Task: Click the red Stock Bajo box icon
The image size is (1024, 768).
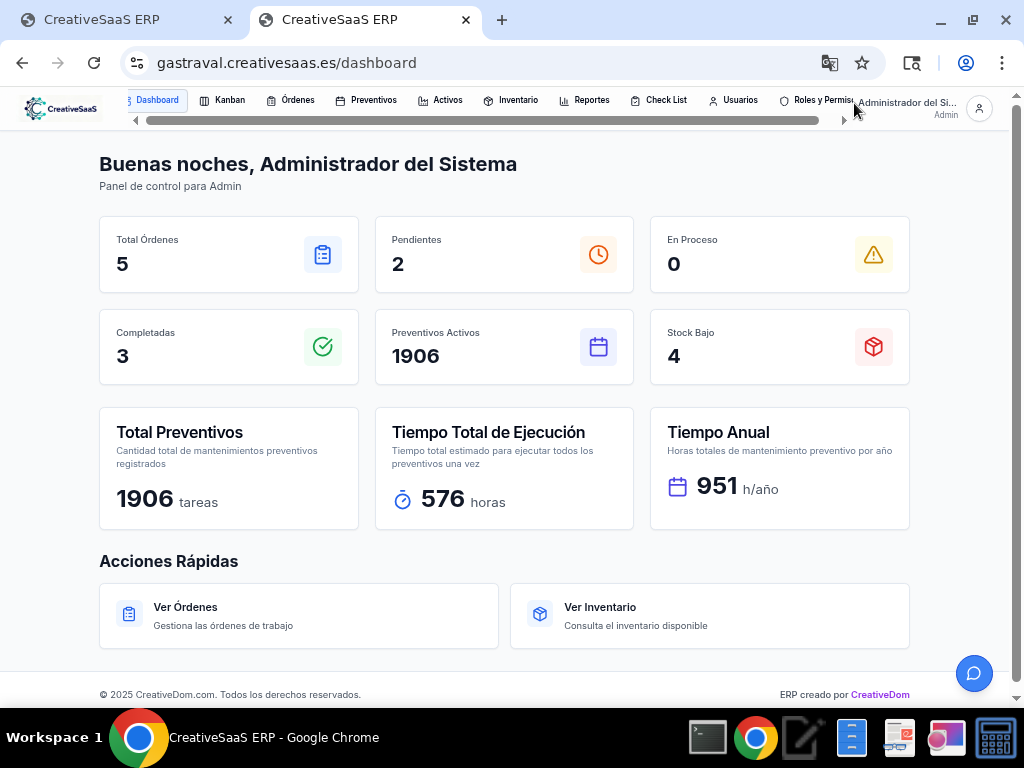Action: click(874, 347)
